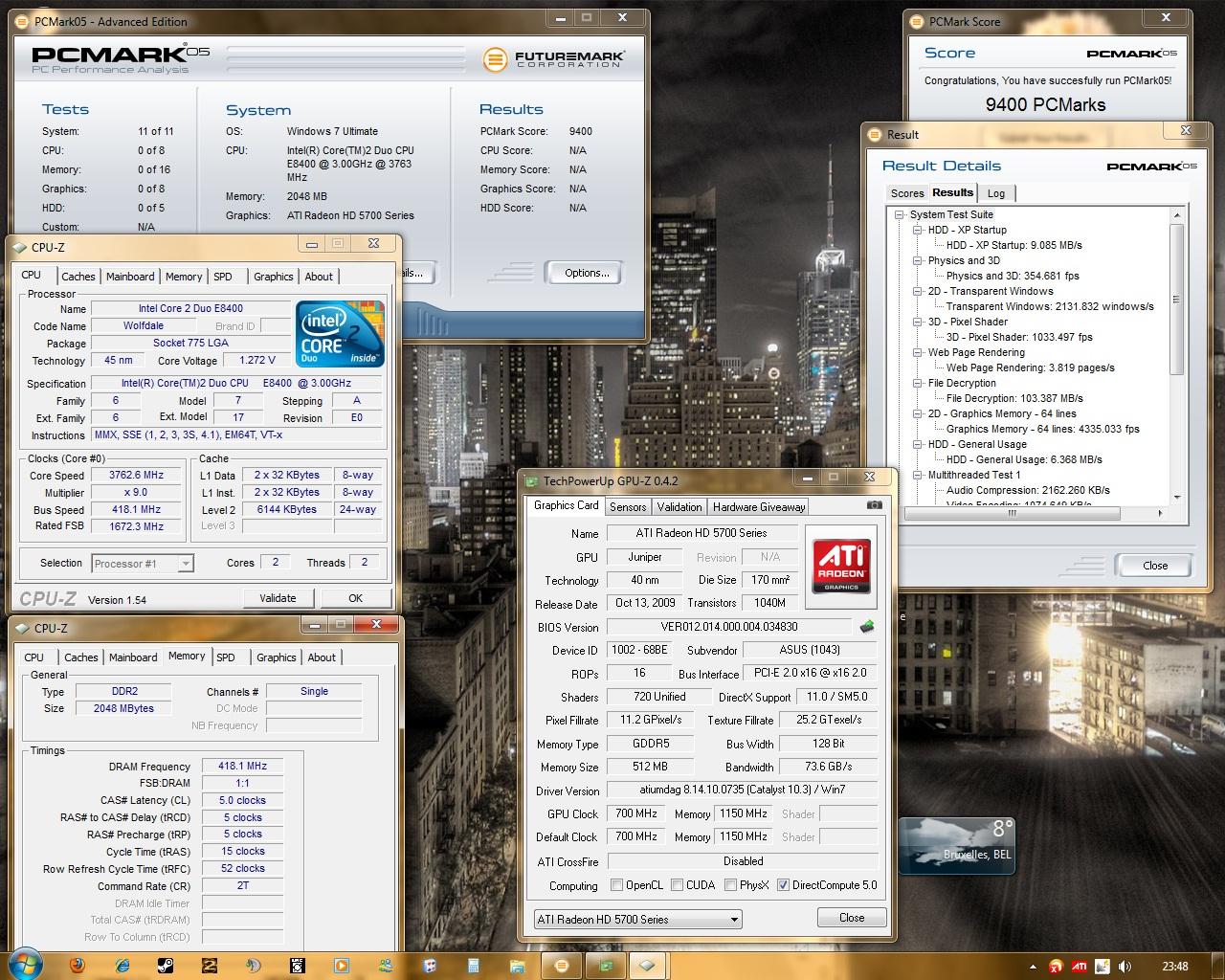Click the PCMark Score window title icon
The width and height of the screenshot is (1225, 980).
coord(918,21)
